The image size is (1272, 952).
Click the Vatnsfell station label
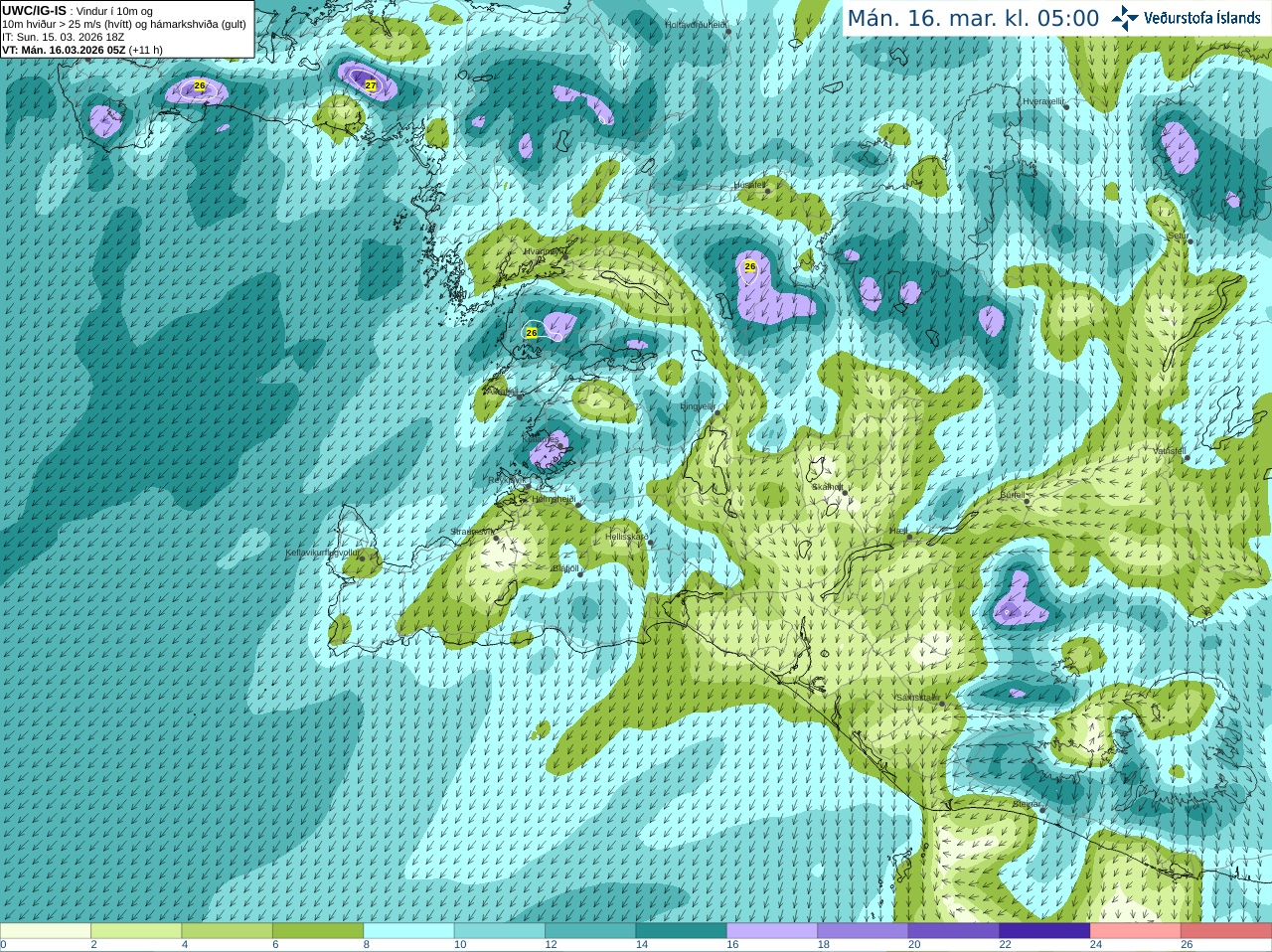pyautogui.click(x=1170, y=451)
